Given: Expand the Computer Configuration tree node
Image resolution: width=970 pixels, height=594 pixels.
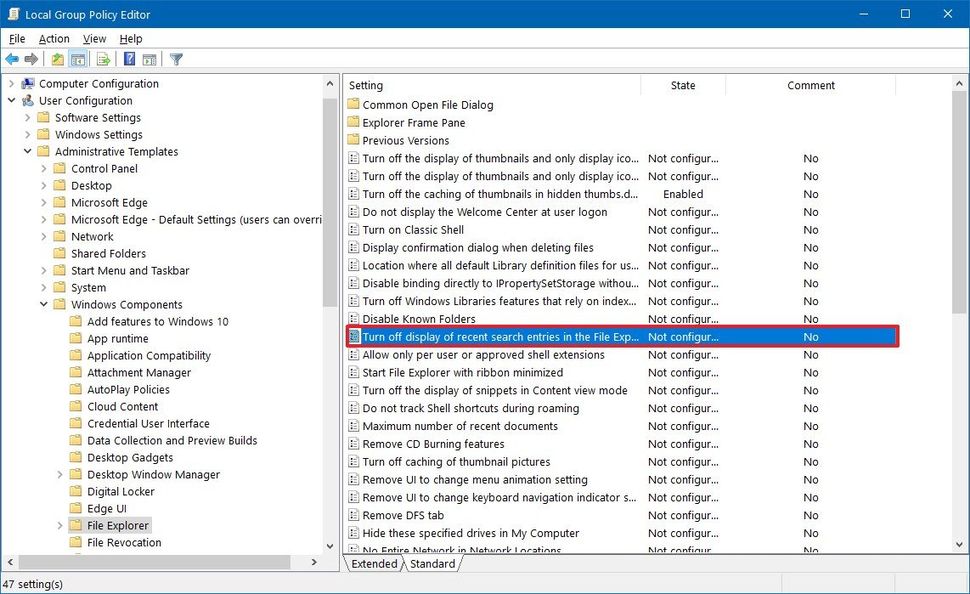Looking at the screenshot, I should pyautogui.click(x=10, y=83).
